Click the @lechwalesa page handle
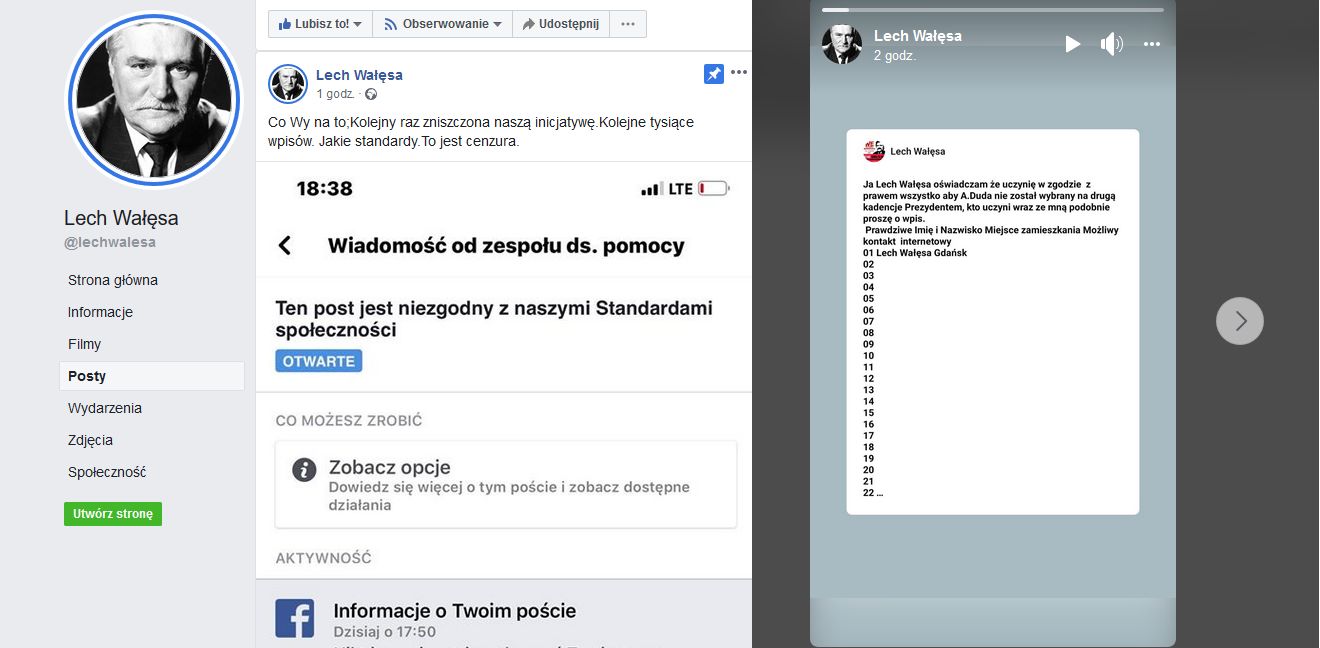Image resolution: width=1320 pixels, height=648 pixels. [110, 242]
